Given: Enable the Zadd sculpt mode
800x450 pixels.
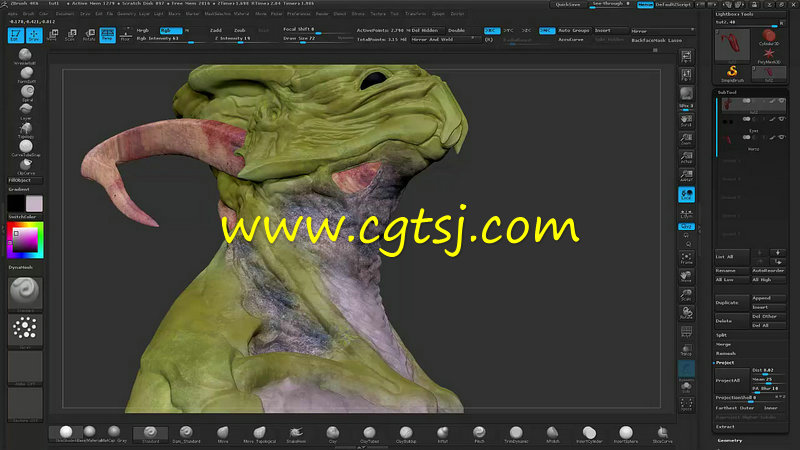Looking at the screenshot, I should [x=215, y=31].
